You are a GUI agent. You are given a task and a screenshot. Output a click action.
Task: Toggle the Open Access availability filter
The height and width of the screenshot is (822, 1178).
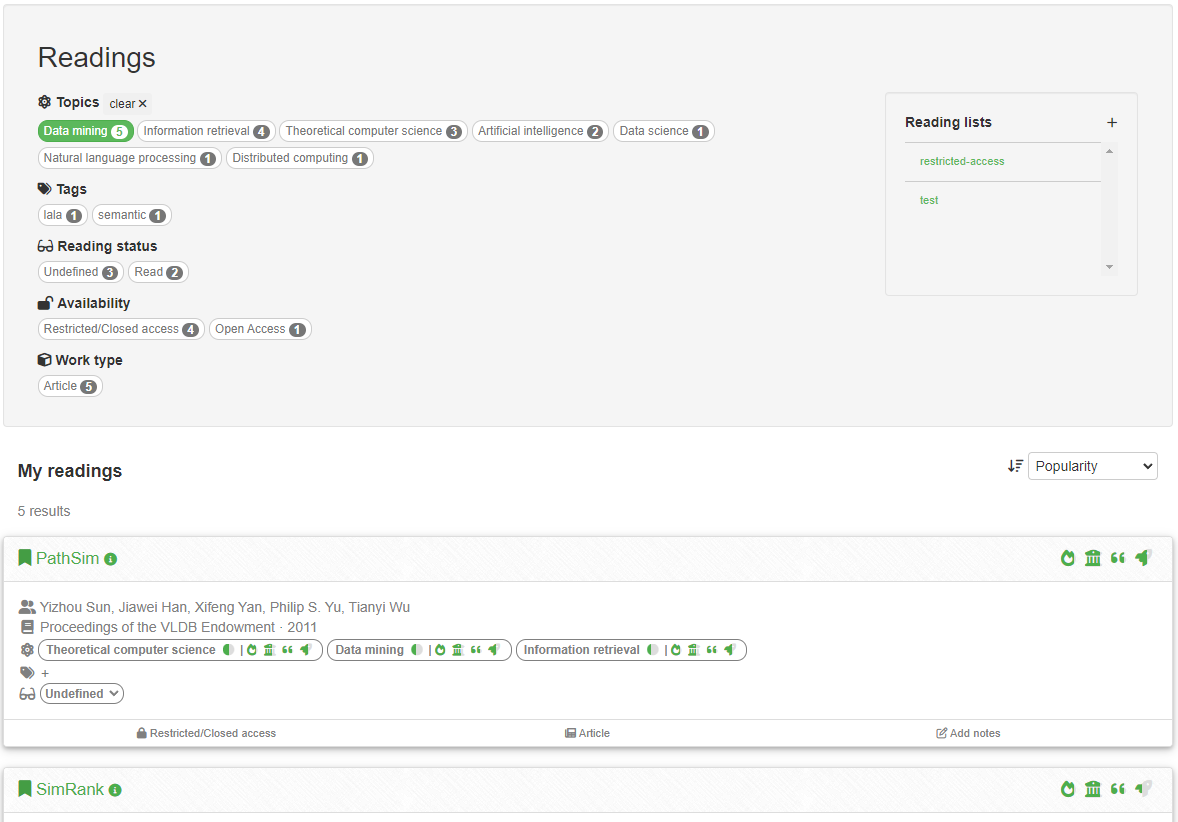tap(260, 328)
